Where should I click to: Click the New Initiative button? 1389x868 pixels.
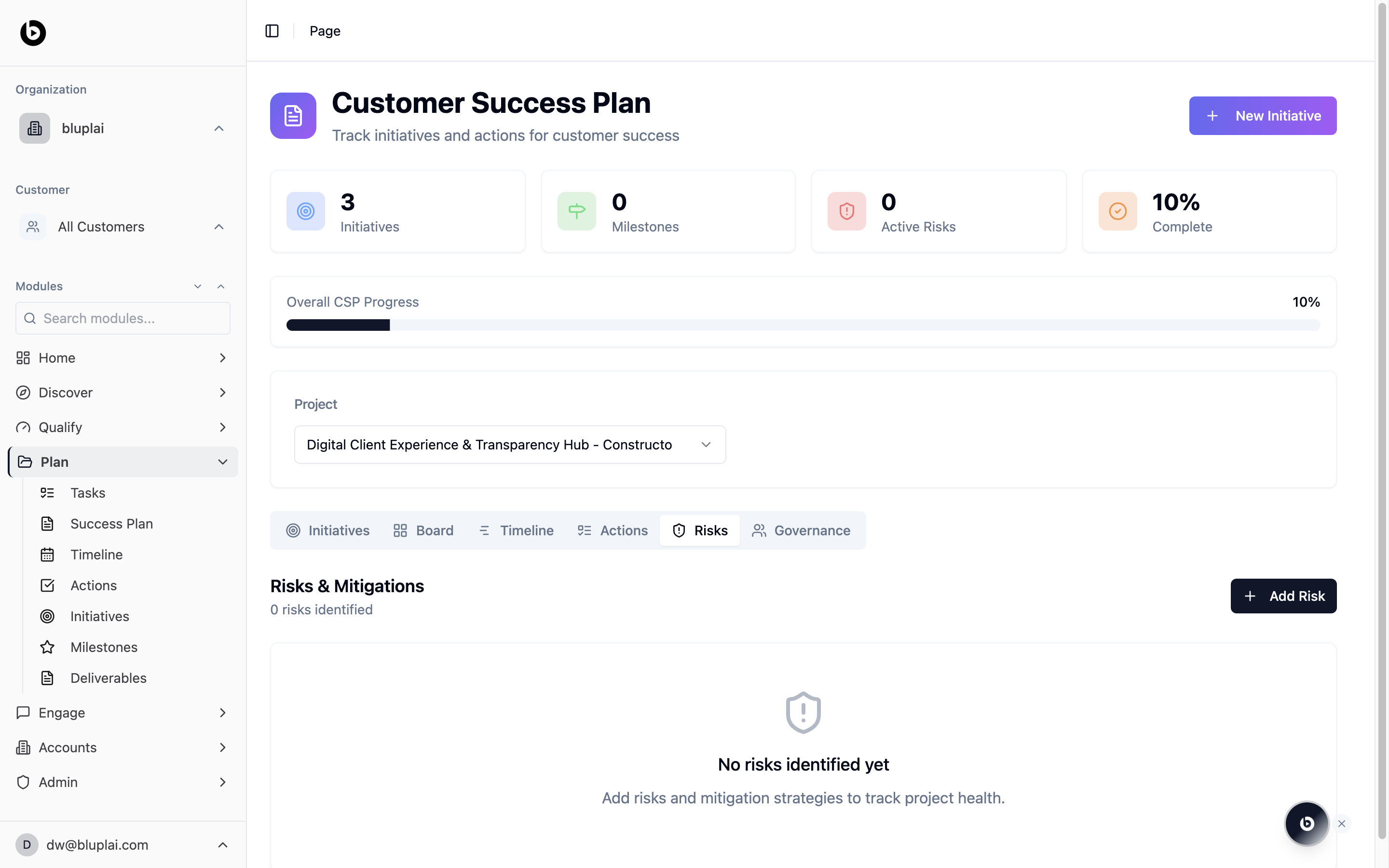coord(1262,116)
